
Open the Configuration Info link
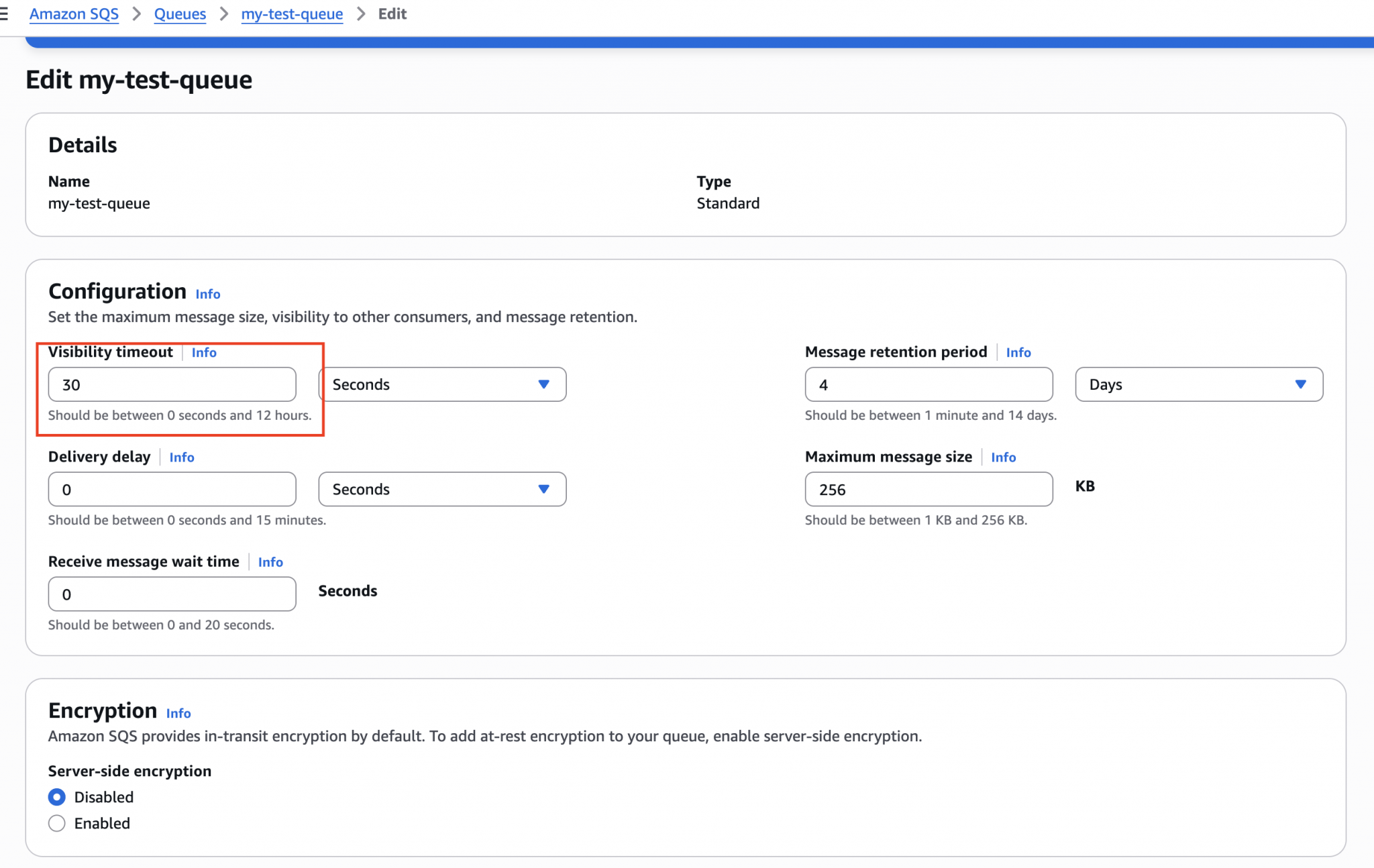(208, 294)
